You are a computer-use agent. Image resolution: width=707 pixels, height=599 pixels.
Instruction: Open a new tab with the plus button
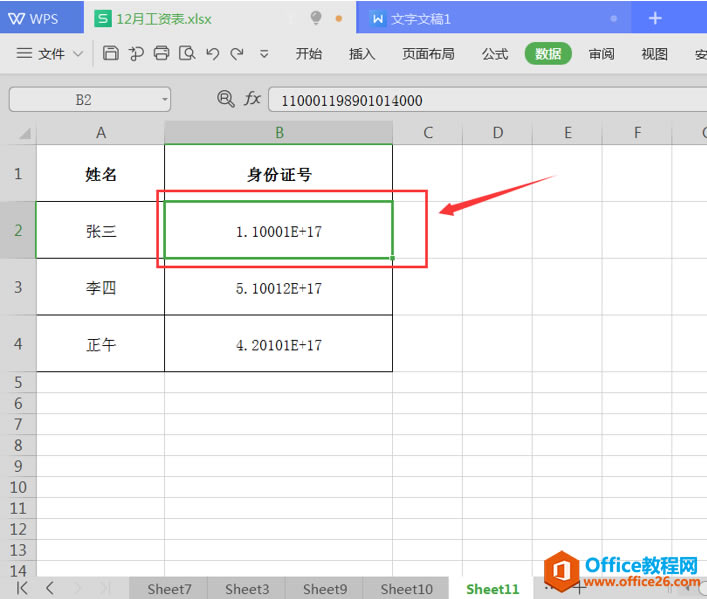[655, 18]
